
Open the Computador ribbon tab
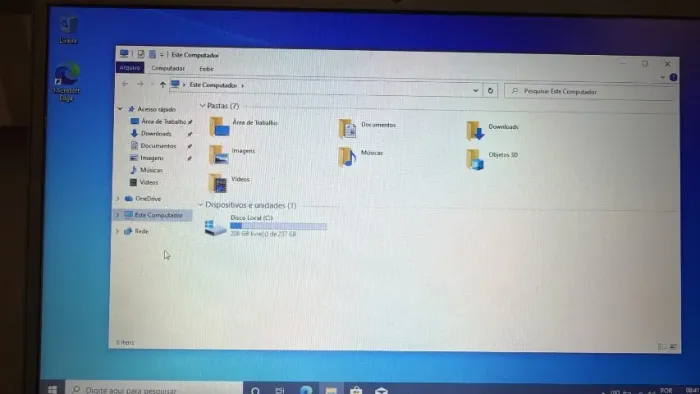168,68
